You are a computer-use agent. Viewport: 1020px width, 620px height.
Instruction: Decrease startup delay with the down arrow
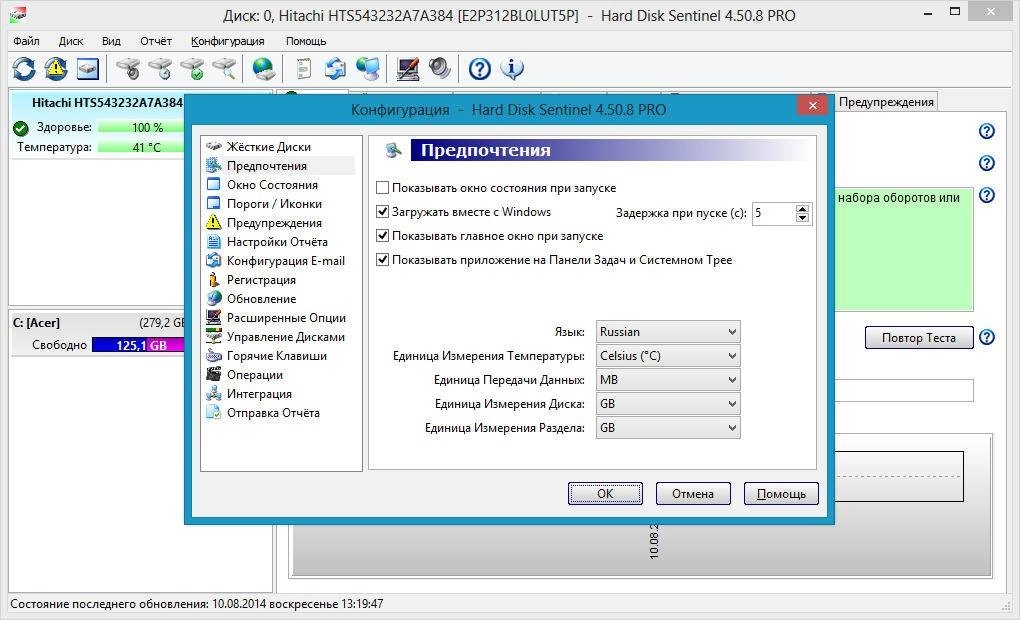pyautogui.click(x=802, y=218)
